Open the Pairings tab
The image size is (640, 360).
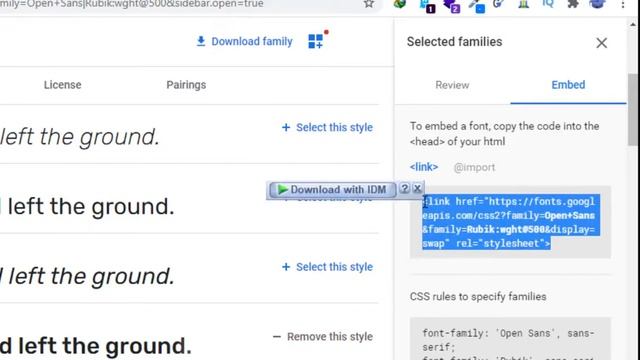click(x=186, y=85)
